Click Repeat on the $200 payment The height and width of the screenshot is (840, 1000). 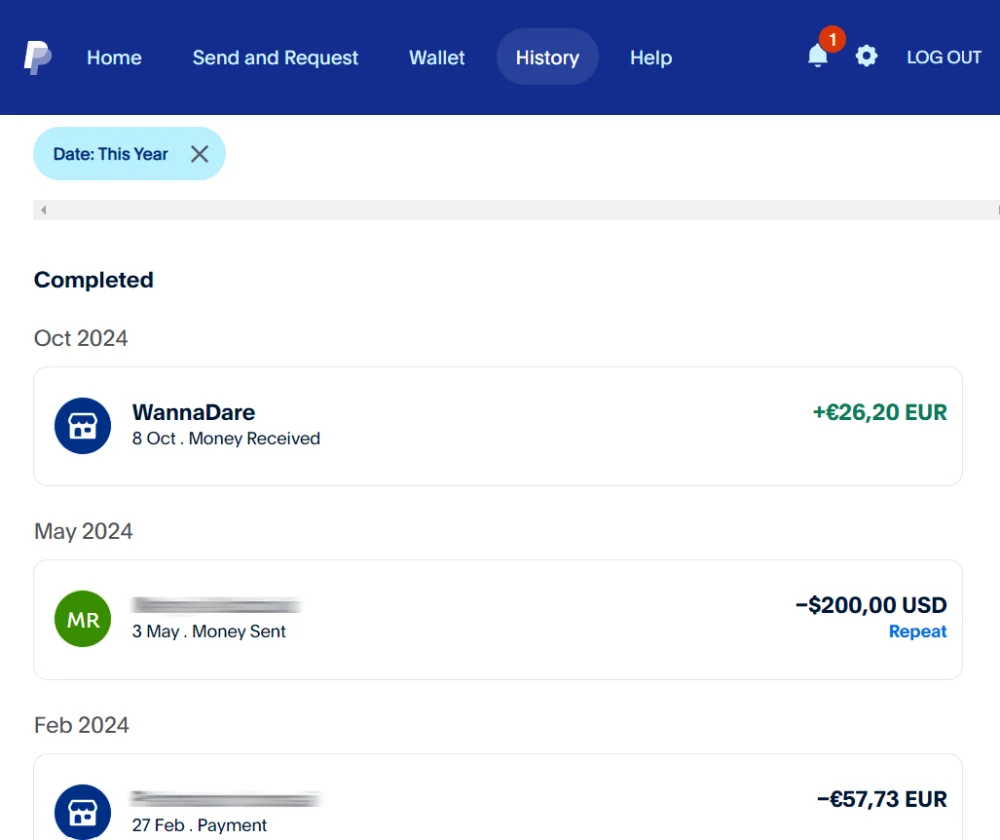click(x=917, y=632)
